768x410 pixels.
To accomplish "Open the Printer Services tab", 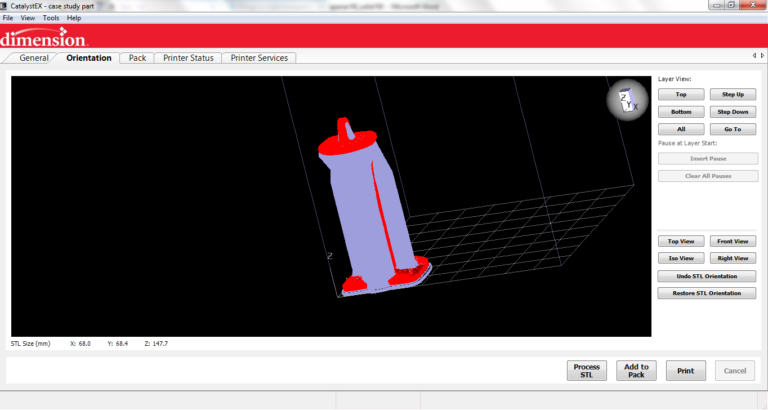I will click(x=259, y=58).
